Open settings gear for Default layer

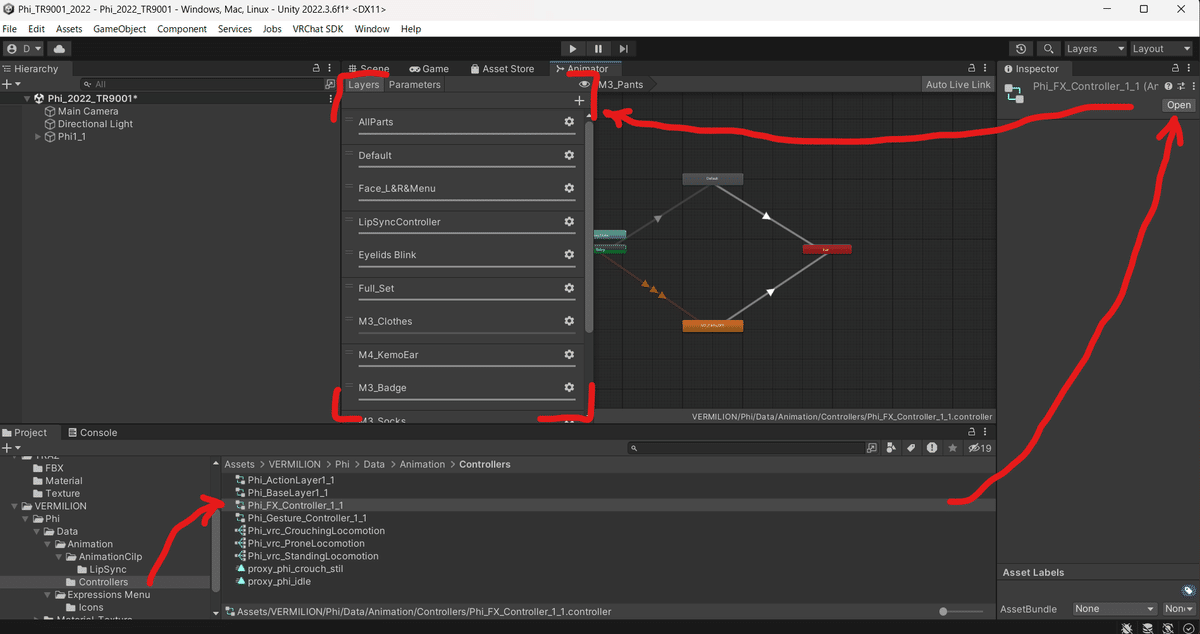point(569,155)
